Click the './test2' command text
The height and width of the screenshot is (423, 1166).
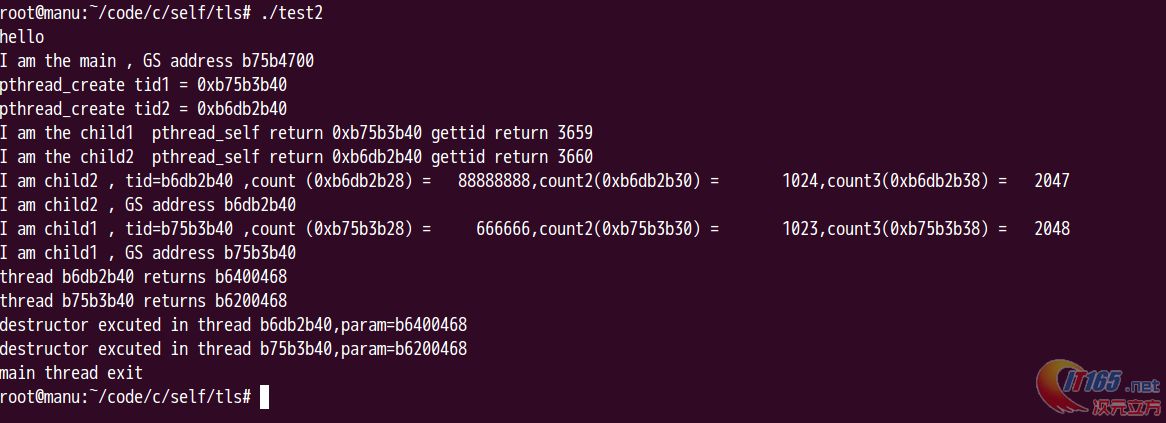(292, 13)
